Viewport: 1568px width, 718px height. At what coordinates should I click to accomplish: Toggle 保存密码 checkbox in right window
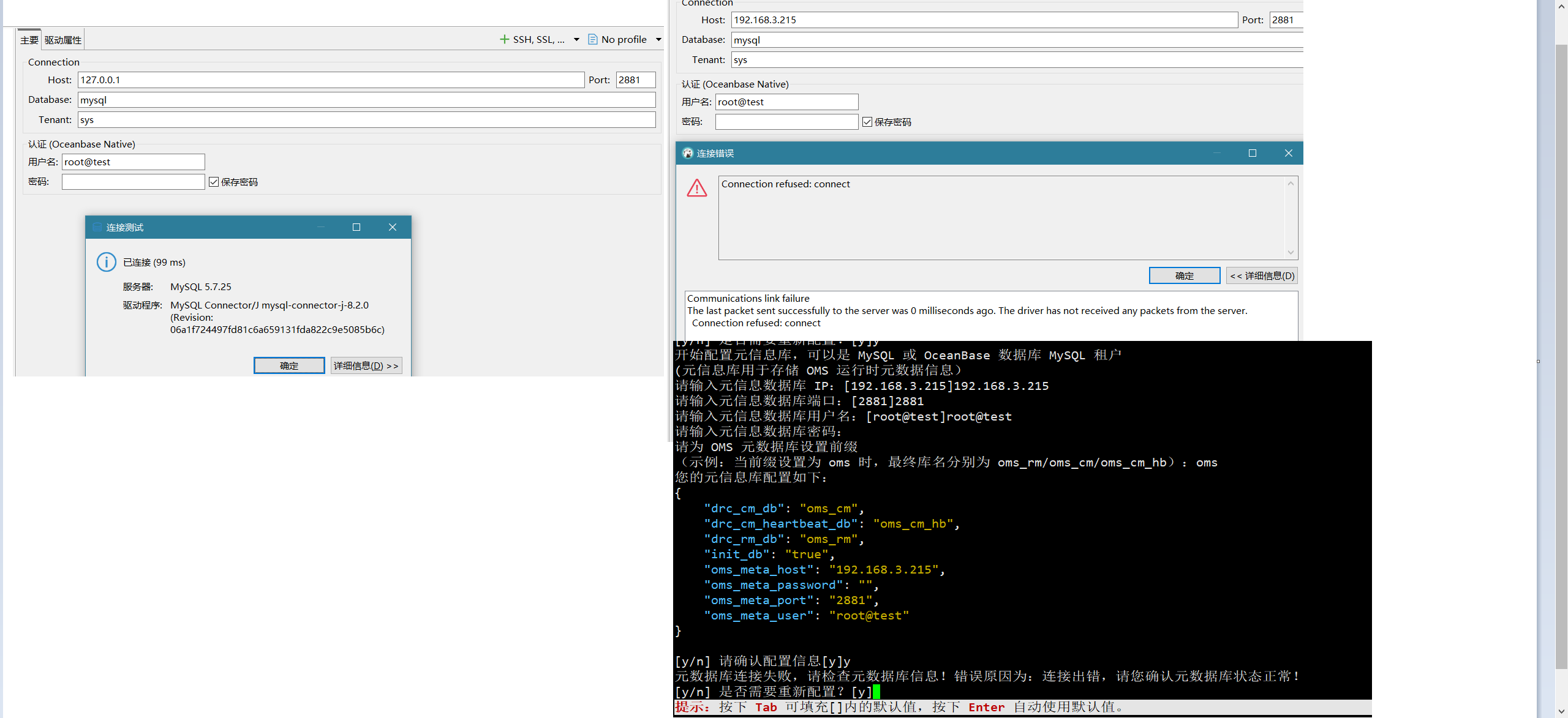point(867,122)
